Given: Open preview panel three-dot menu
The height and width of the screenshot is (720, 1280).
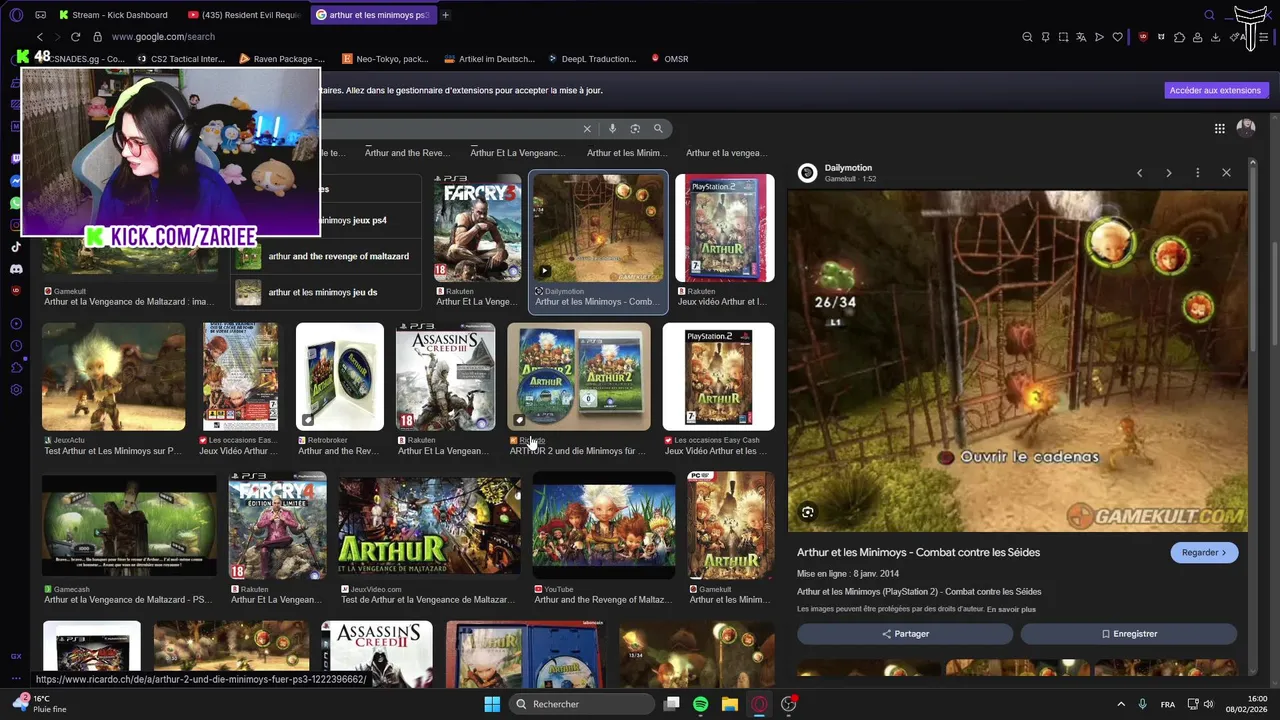Looking at the screenshot, I should tap(1197, 173).
